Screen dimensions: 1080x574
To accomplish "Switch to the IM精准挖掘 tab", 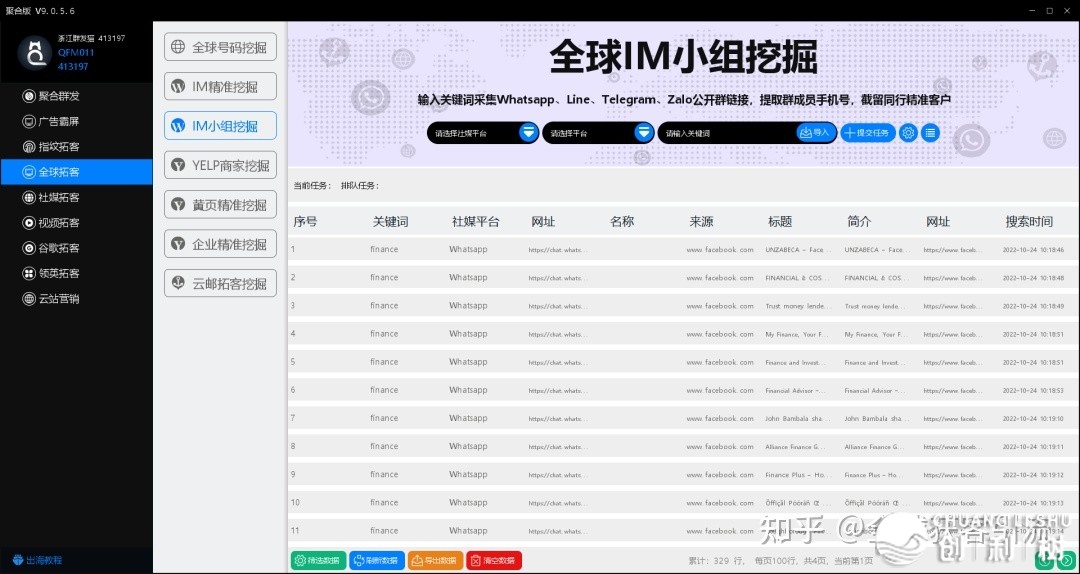I will (x=220, y=86).
